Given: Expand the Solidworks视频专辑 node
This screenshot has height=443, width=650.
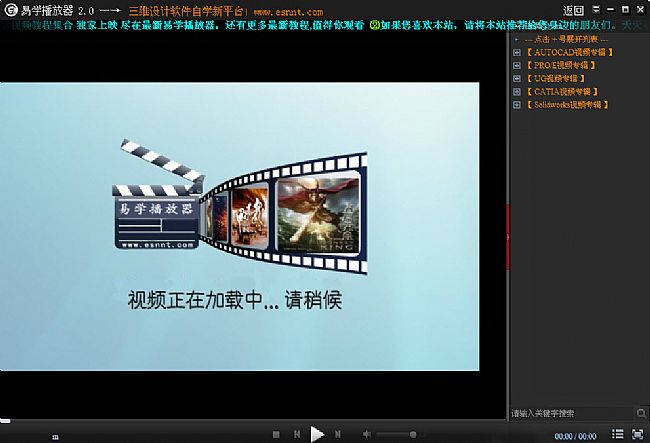Looking at the screenshot, I should pos(517,105).
